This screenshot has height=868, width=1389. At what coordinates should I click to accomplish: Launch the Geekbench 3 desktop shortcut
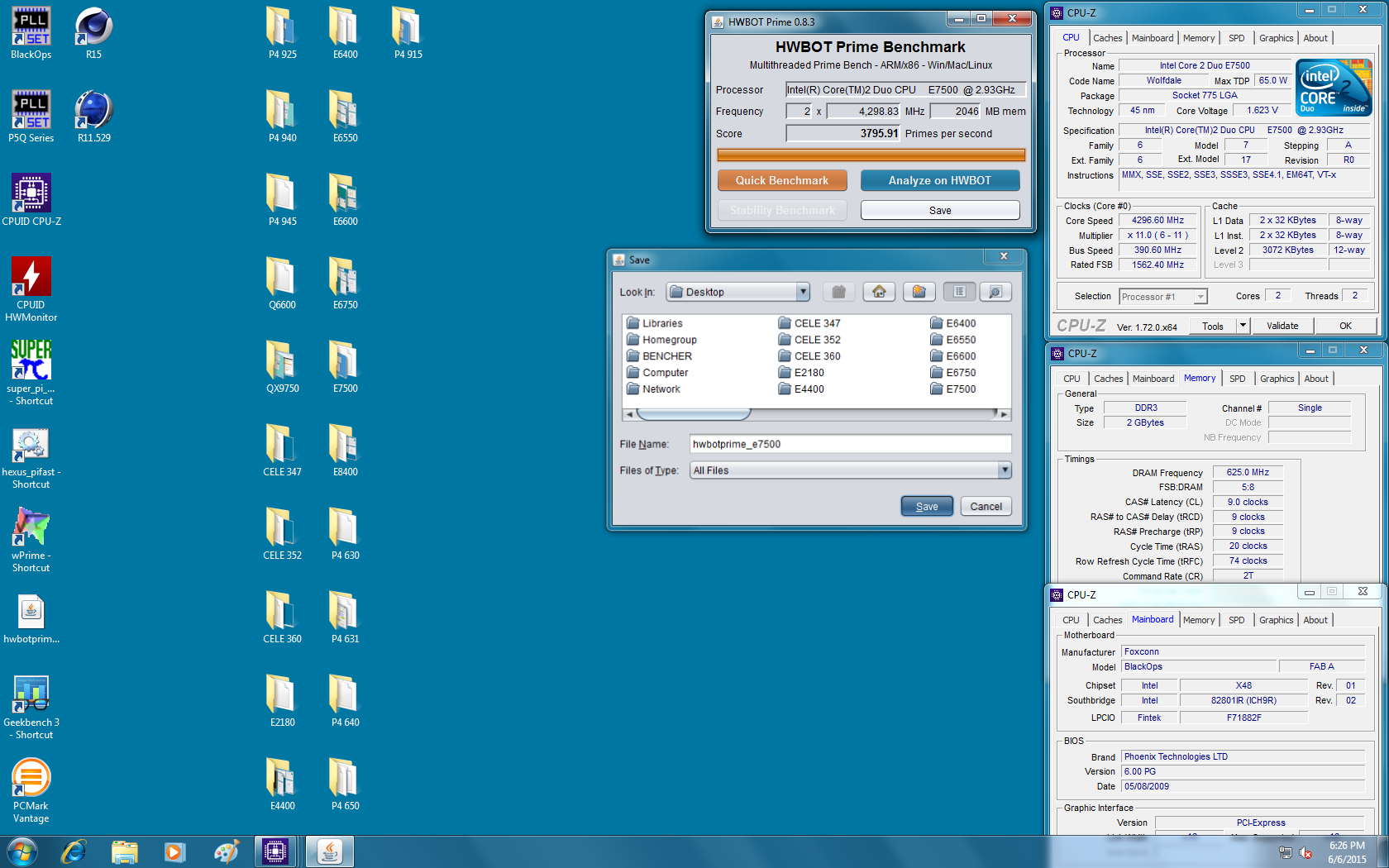pyautogui.click(x=31, y=706)
